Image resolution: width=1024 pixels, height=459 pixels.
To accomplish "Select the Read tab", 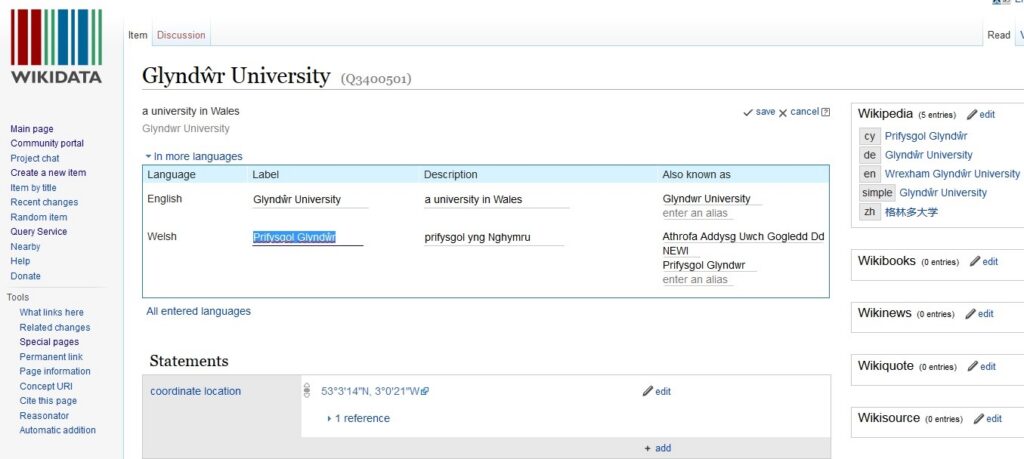I will 999,35.
